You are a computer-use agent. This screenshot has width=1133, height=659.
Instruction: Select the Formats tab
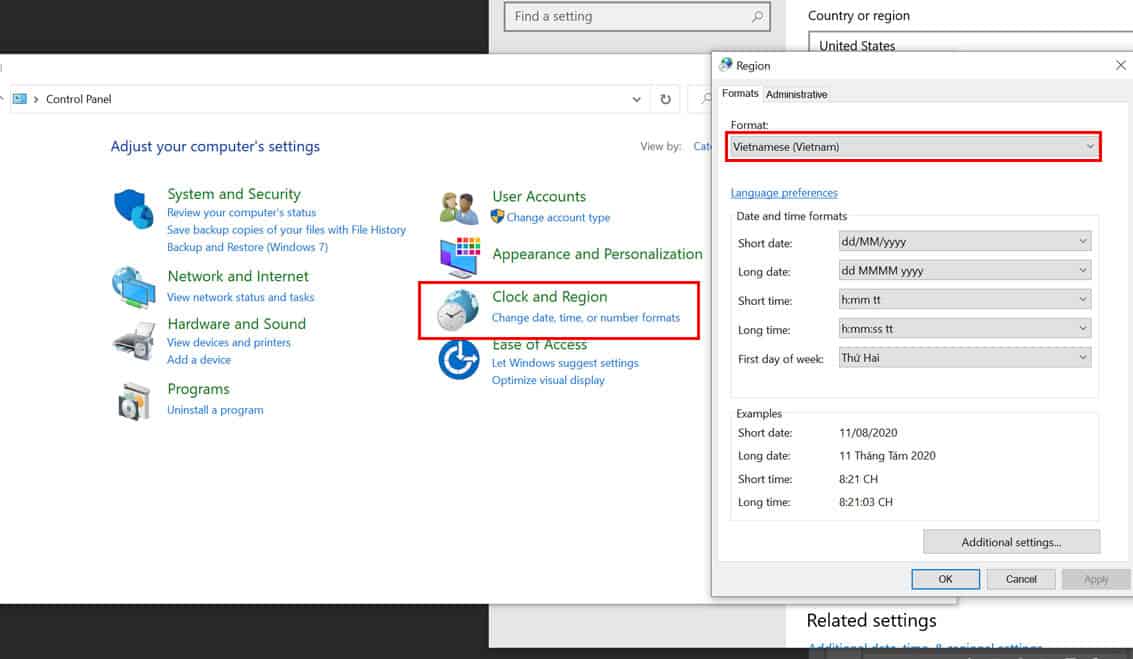740,94
